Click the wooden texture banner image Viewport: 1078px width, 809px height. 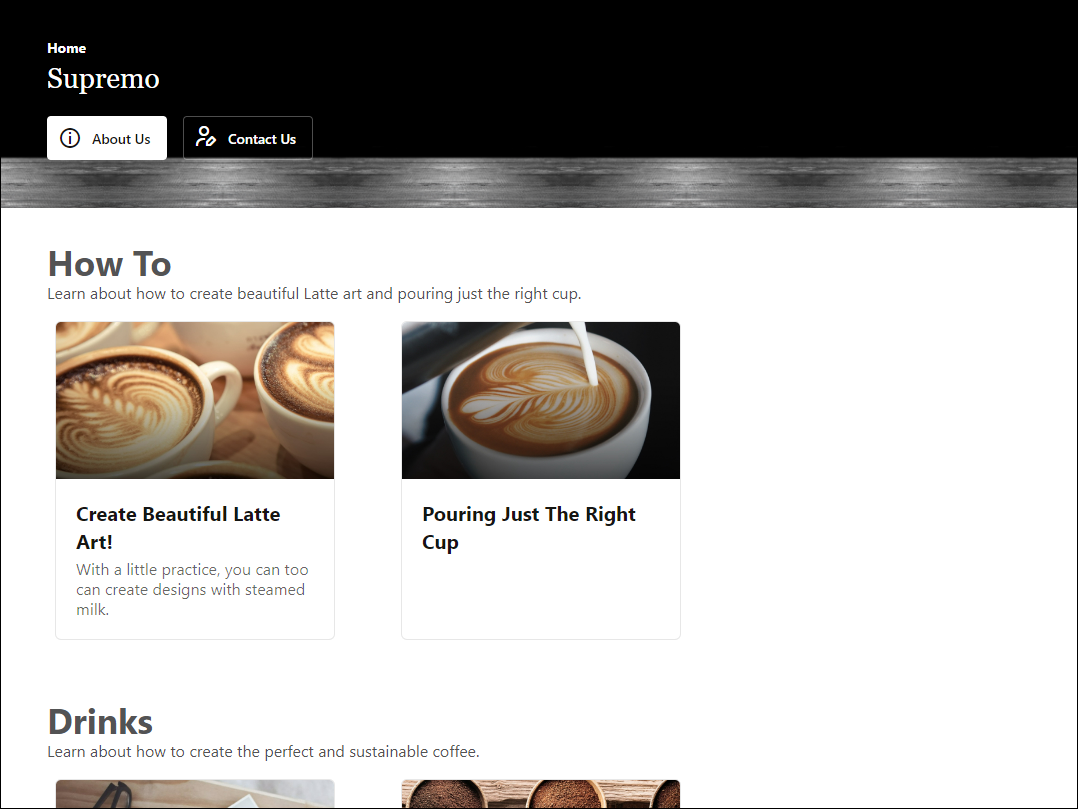pyautogui.click(x=539, y=182)
